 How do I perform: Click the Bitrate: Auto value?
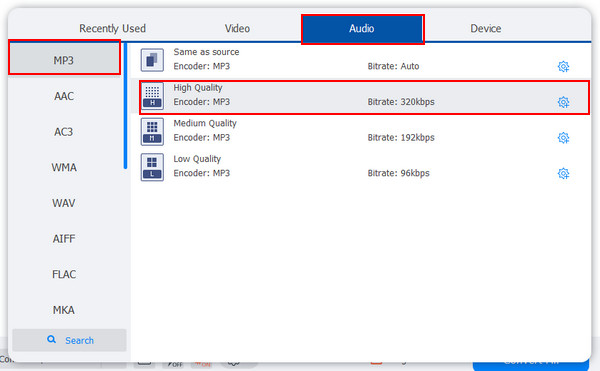tap(393, 66)
